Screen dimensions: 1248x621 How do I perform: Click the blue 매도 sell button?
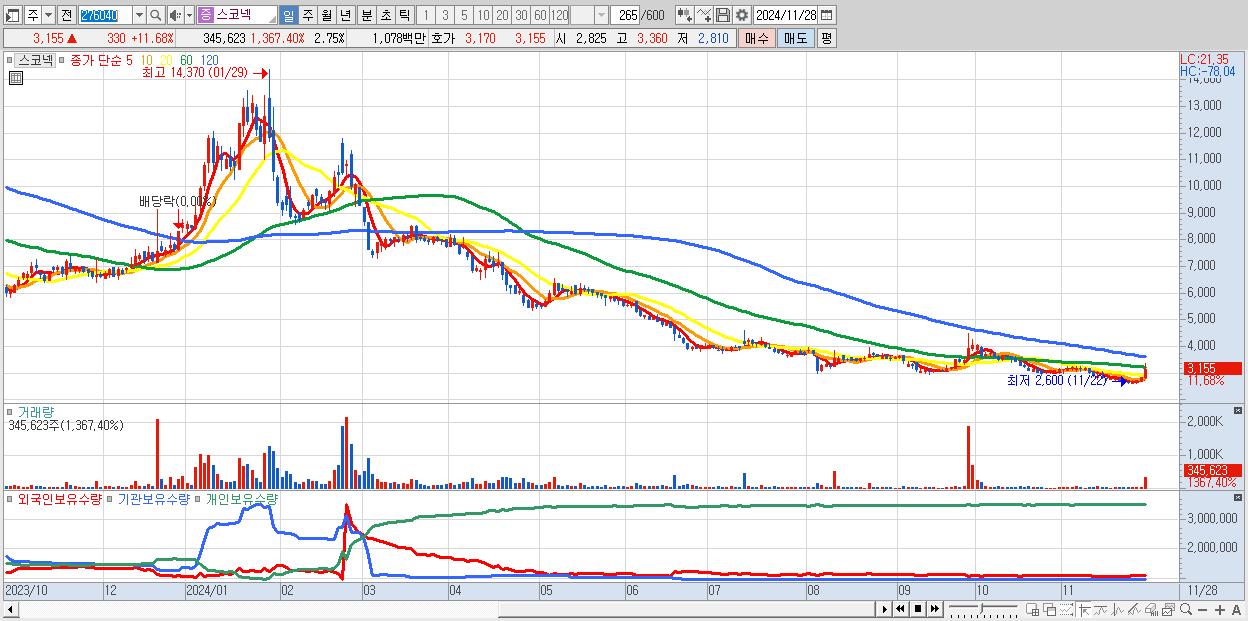(796, 39)
